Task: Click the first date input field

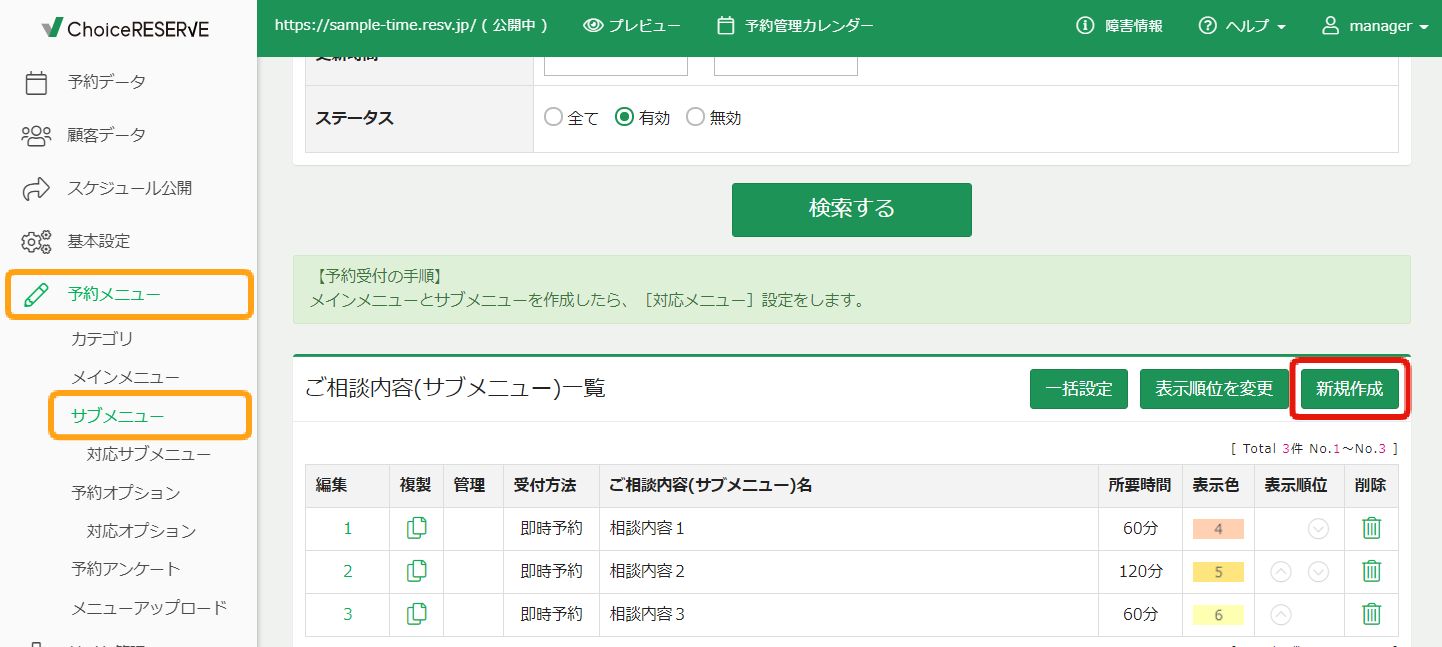Action: [616, 65]
